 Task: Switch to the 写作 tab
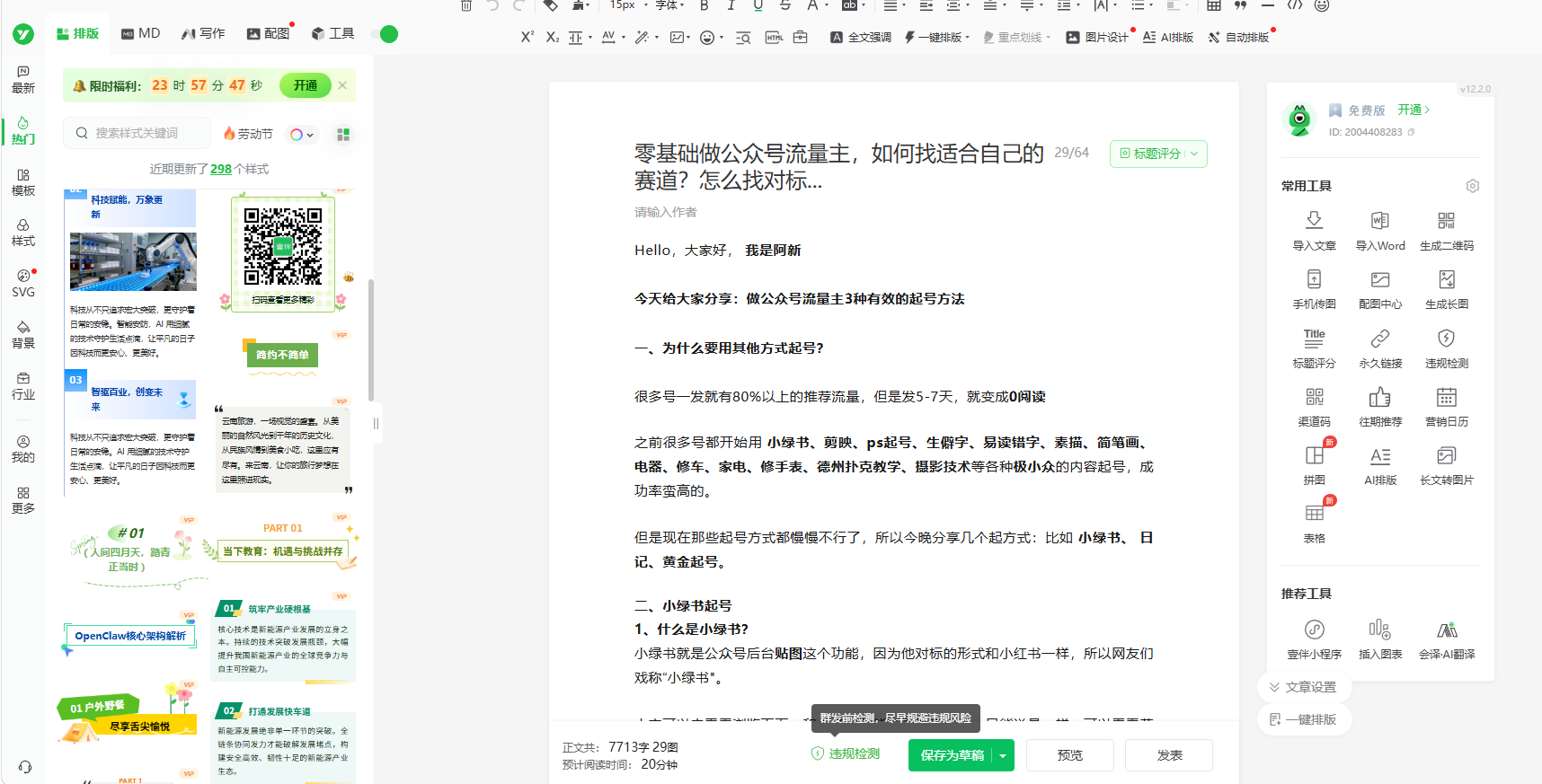tap(203, 33)
